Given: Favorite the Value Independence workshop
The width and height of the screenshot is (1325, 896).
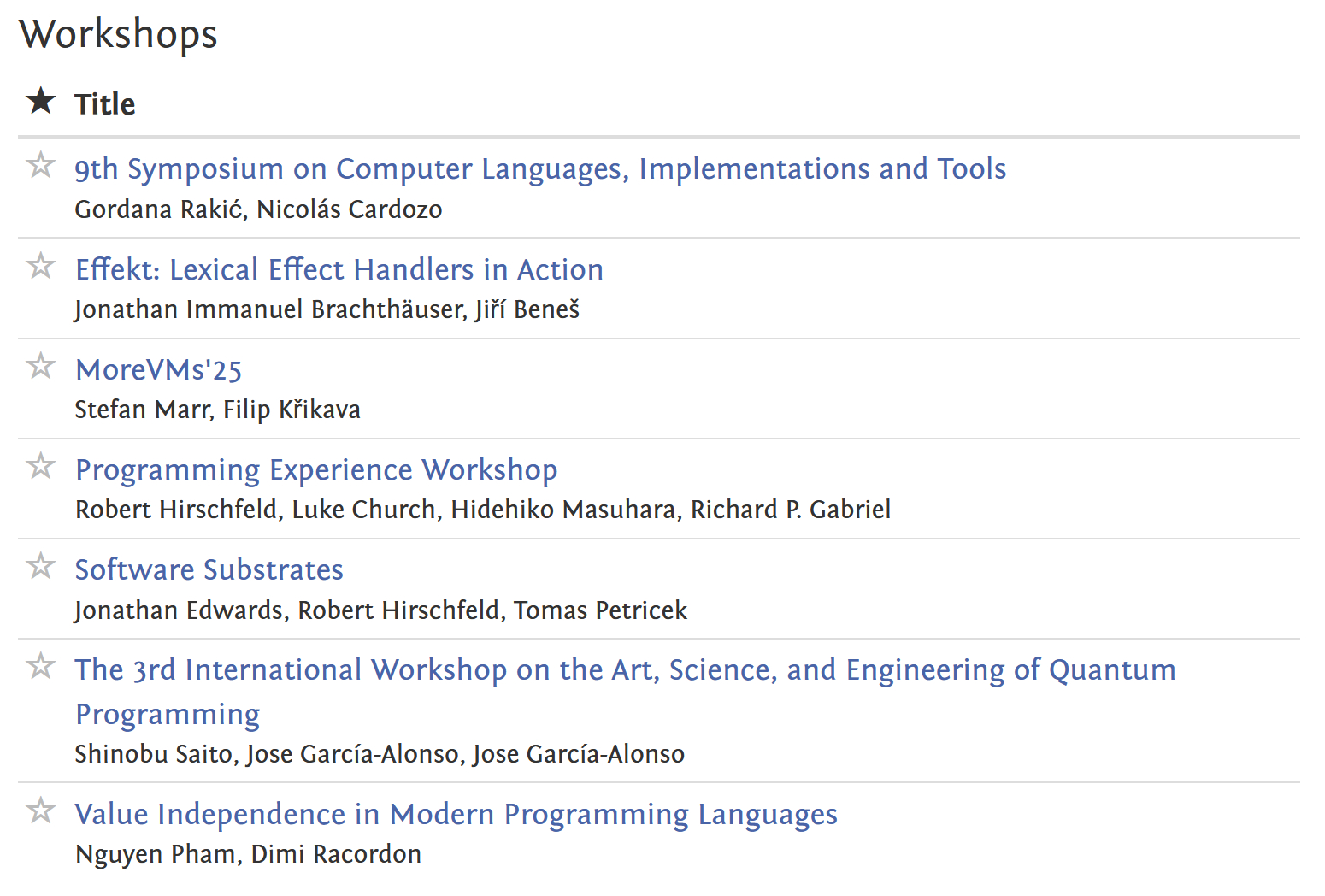Looking at the screenshot, I should (x=40, y=810).
